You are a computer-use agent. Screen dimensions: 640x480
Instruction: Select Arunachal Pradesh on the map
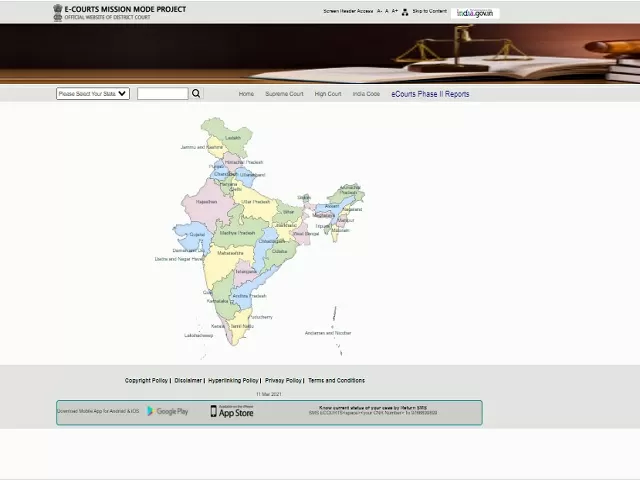click(x=350, y=190)
